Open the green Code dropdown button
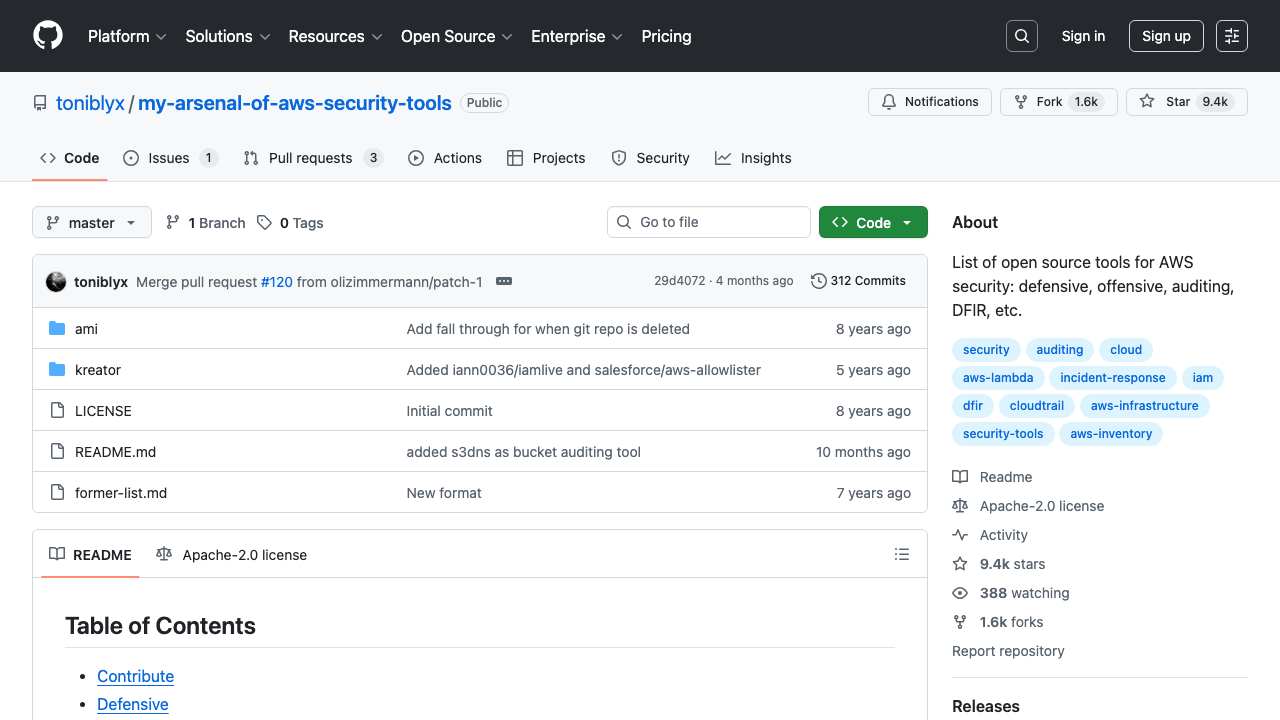The height and width of the screenshot is (720, 1280). point(873,222)
